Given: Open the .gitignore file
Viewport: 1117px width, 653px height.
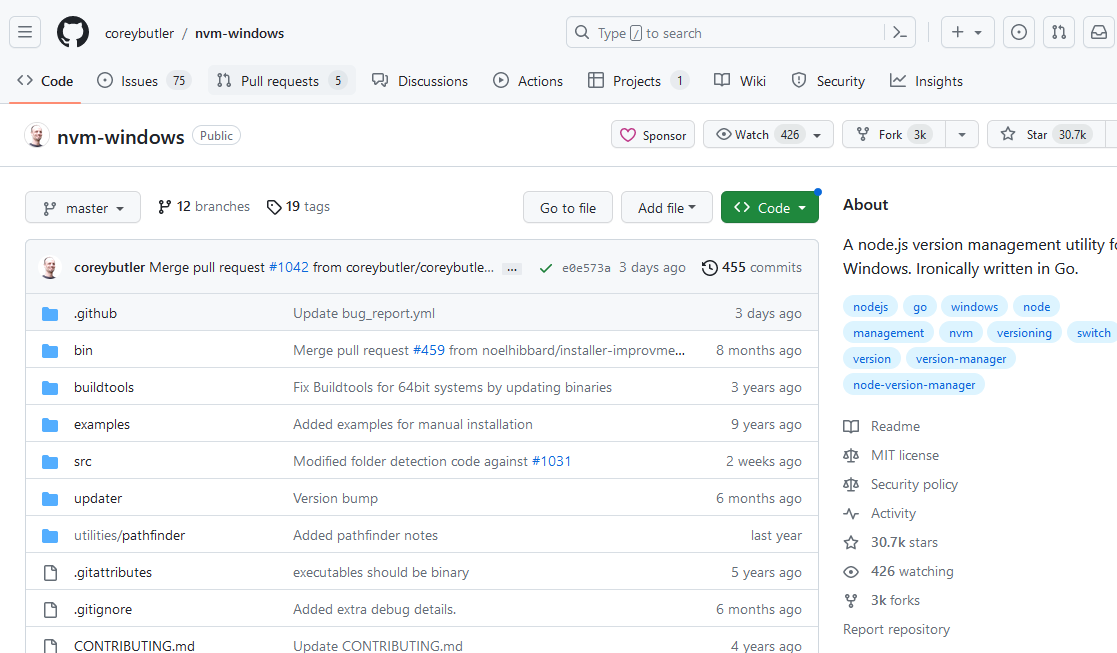Looking at the screenshot, I should 103,610.
